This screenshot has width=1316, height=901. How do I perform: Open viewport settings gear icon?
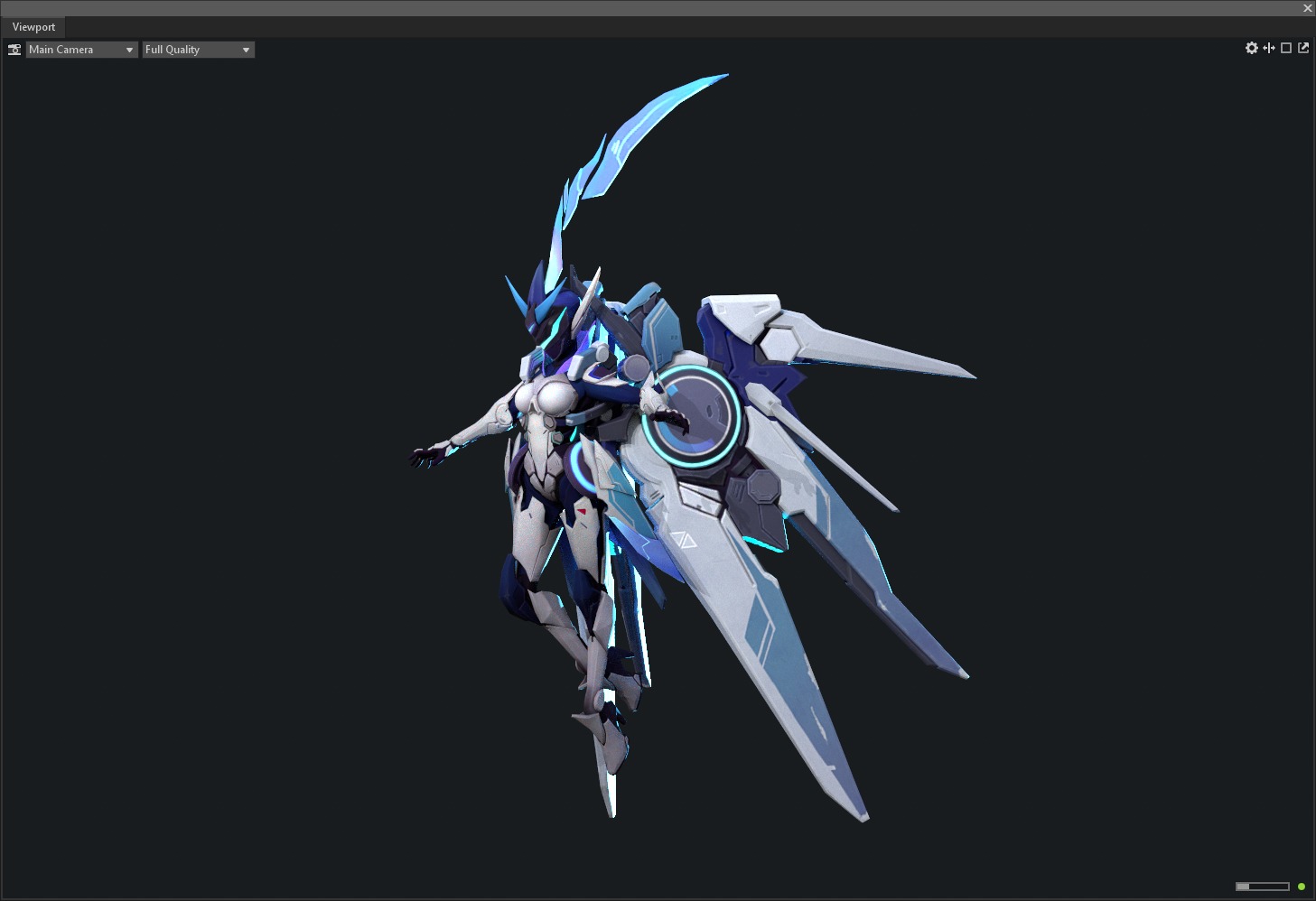coord(1251,48)
